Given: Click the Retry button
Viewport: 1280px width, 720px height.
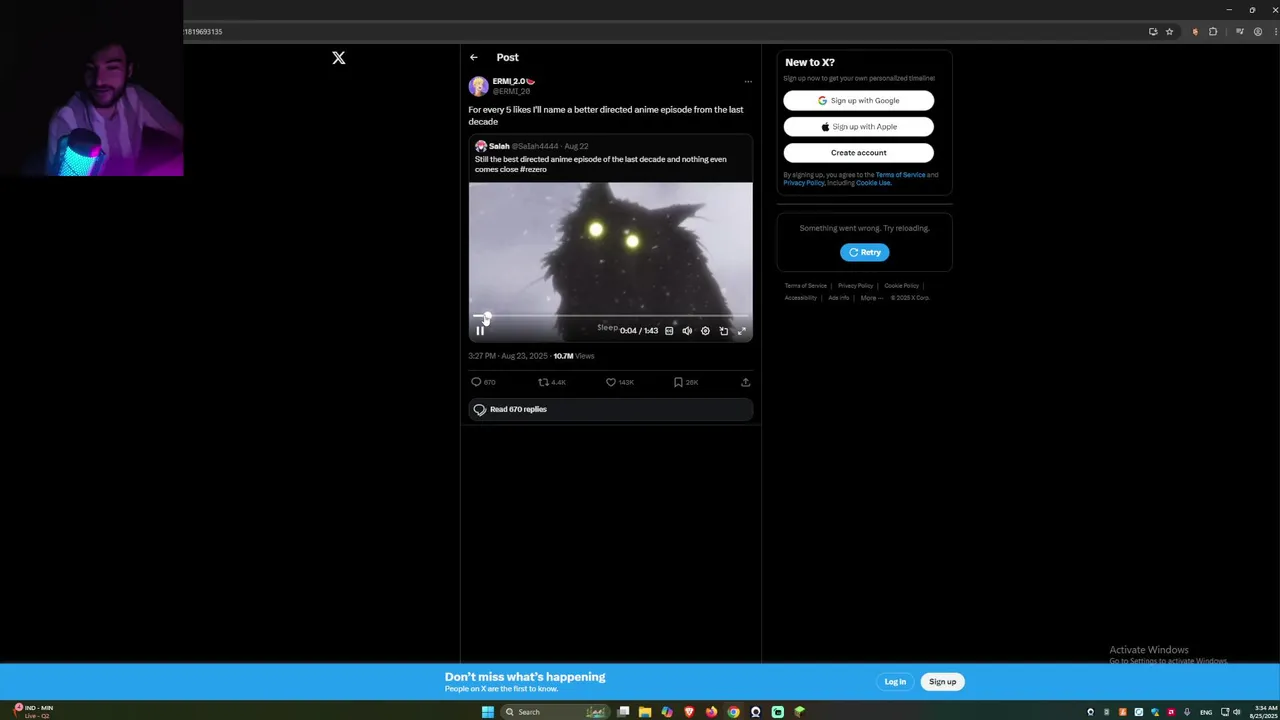Looking at the screenshot, I should 864,252.
